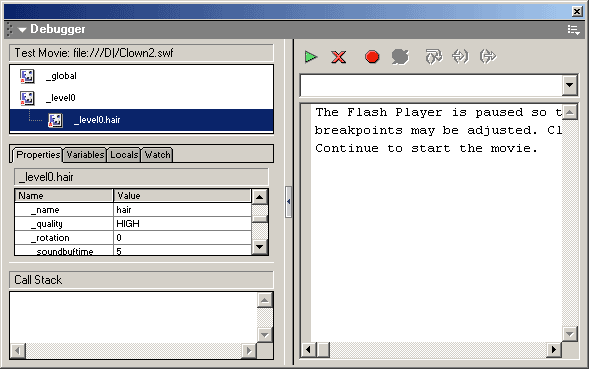This screenshot has width=589, height=369.
Task: Open the Debugger panel options menu icon
Action: point(573,29)
